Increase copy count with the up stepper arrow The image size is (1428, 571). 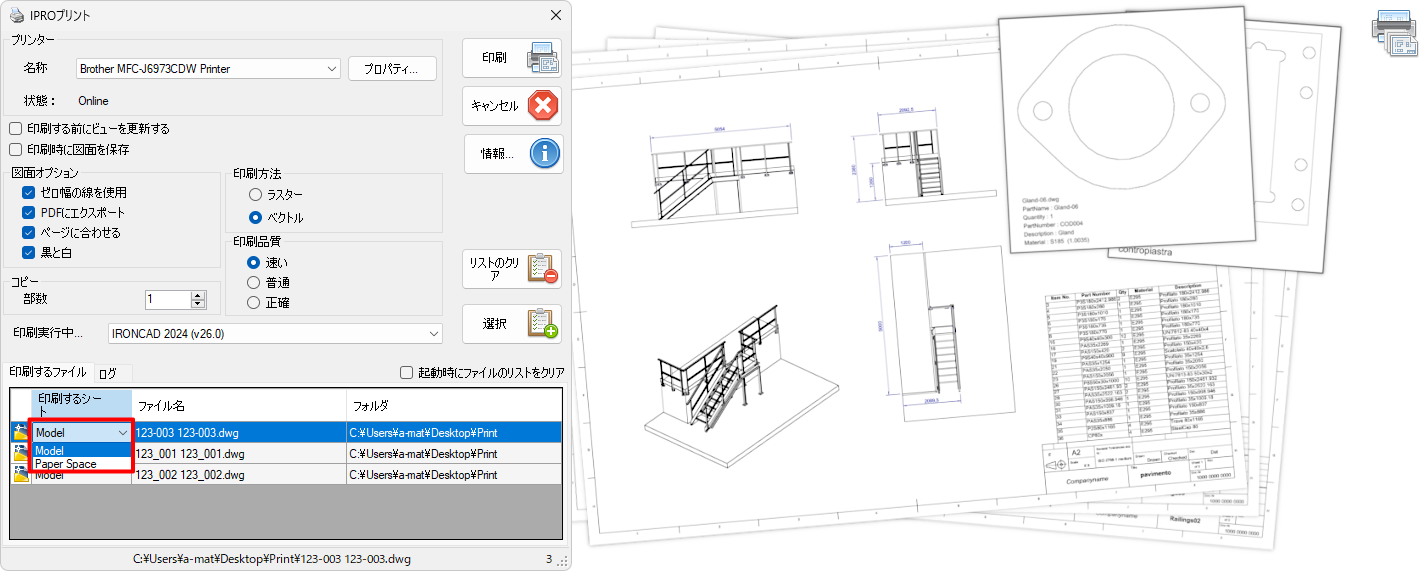[197, 295]
